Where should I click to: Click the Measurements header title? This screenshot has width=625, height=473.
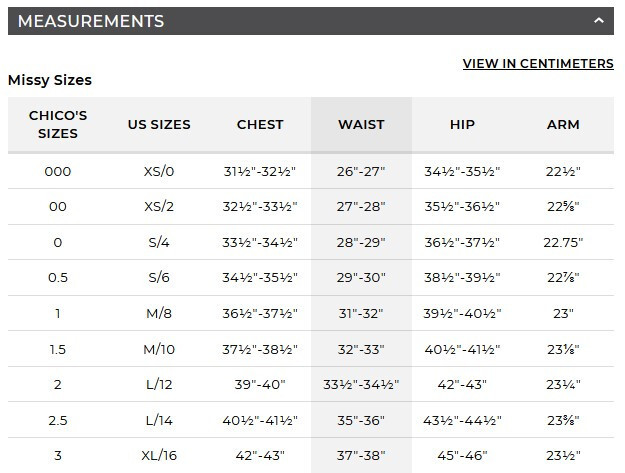(x=91, y=21)
